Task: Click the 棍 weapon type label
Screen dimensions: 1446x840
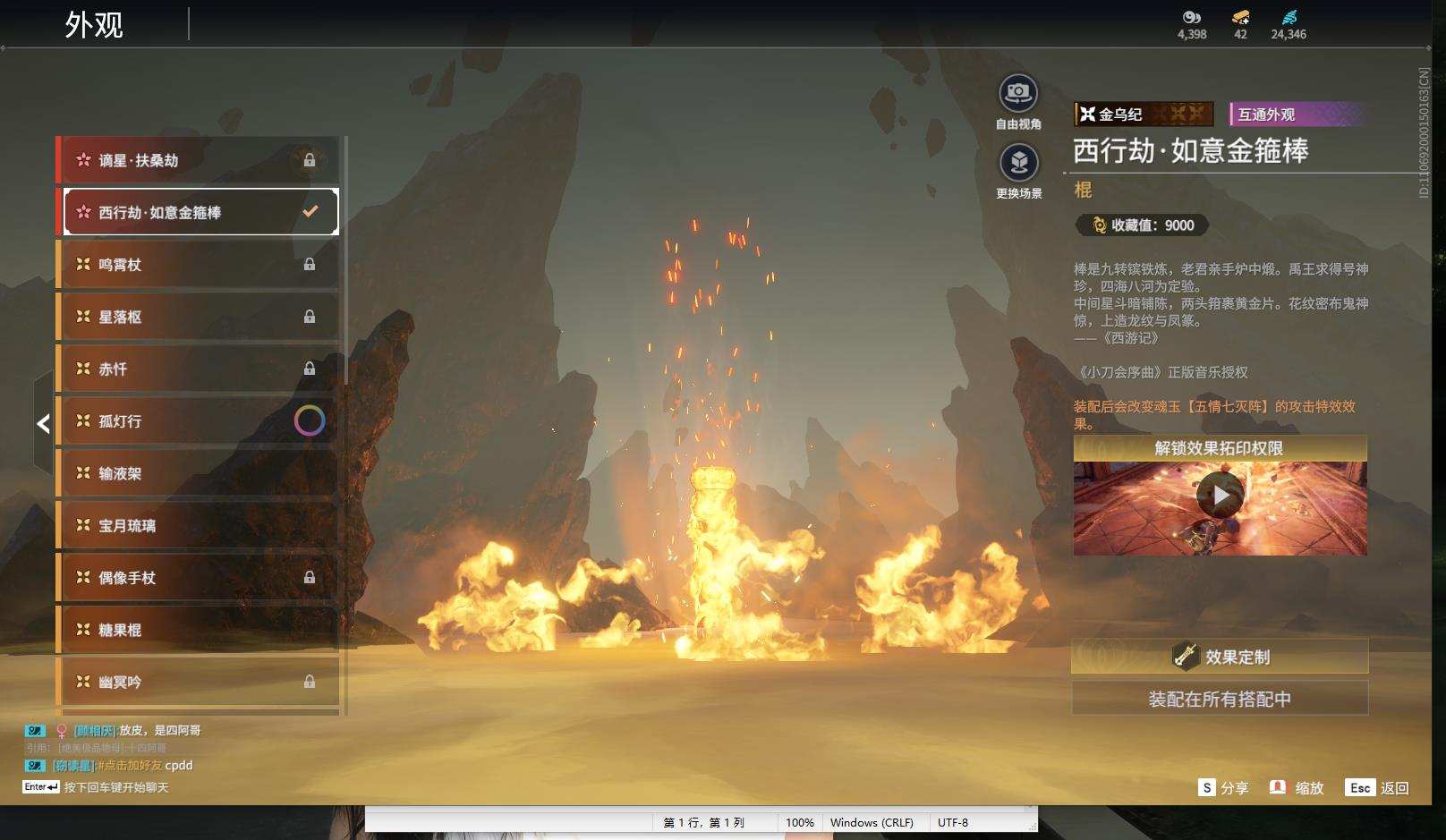Action: tap(1083, 190)
